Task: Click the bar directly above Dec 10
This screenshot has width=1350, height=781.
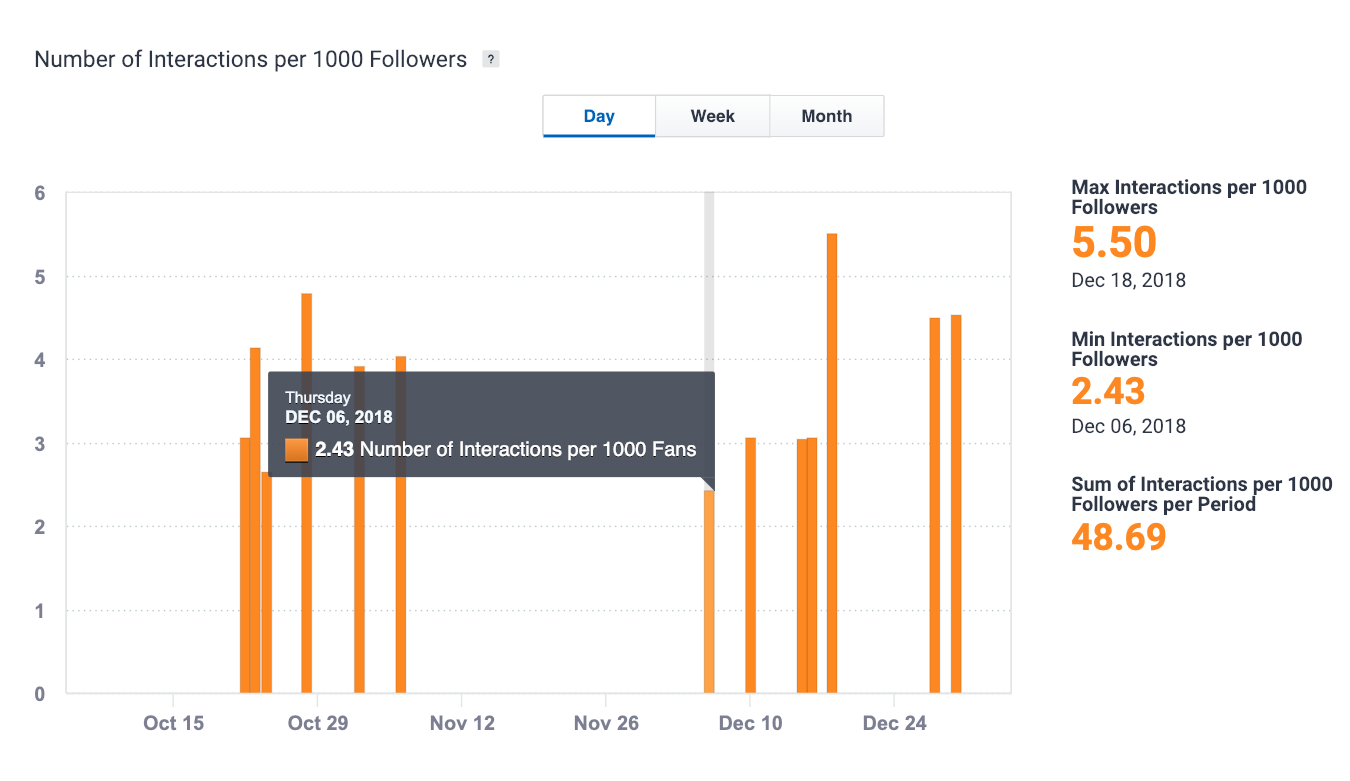Action: pyautogui.click(x=750, y=564)
